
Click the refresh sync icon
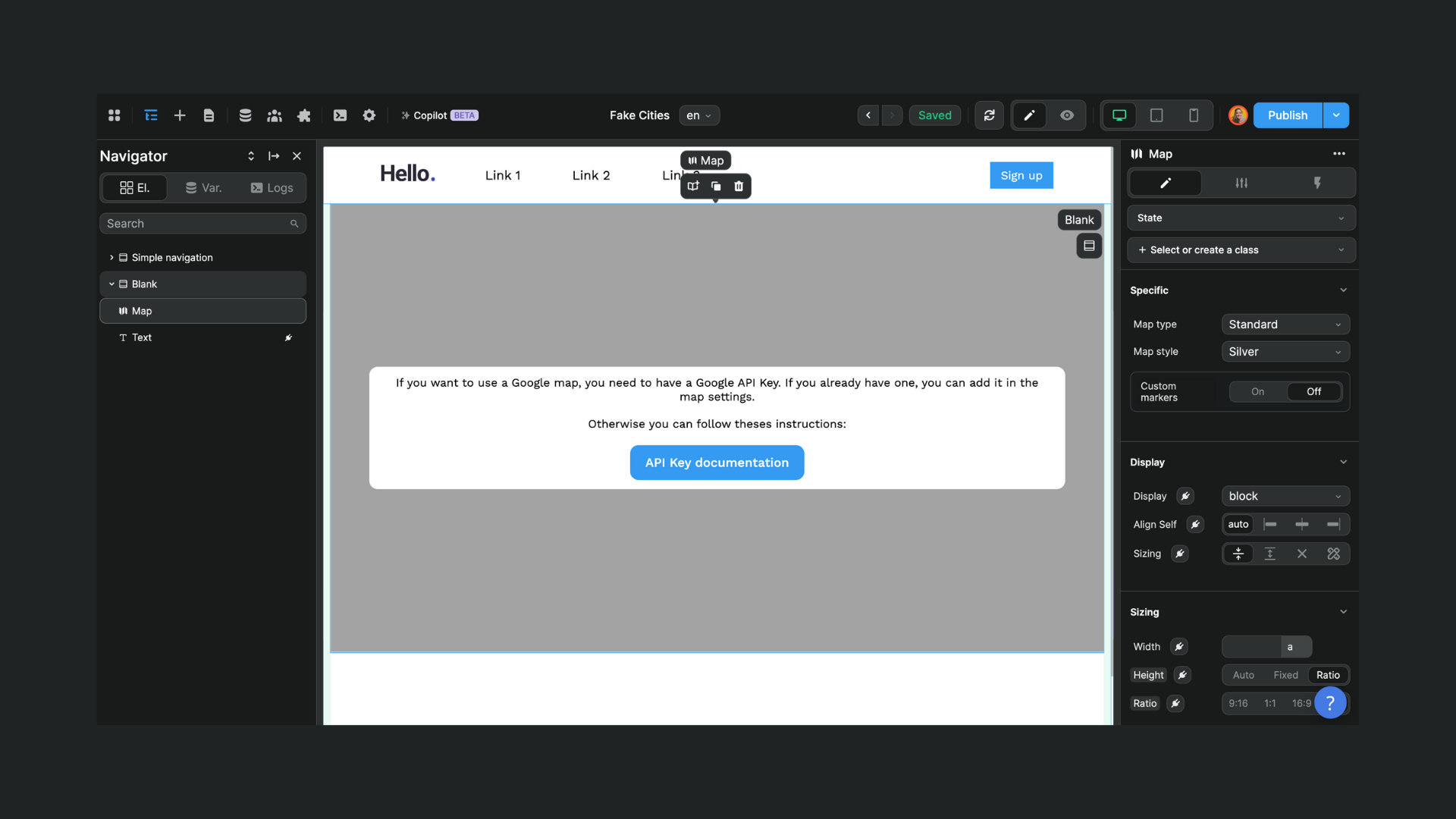[989, 115]
